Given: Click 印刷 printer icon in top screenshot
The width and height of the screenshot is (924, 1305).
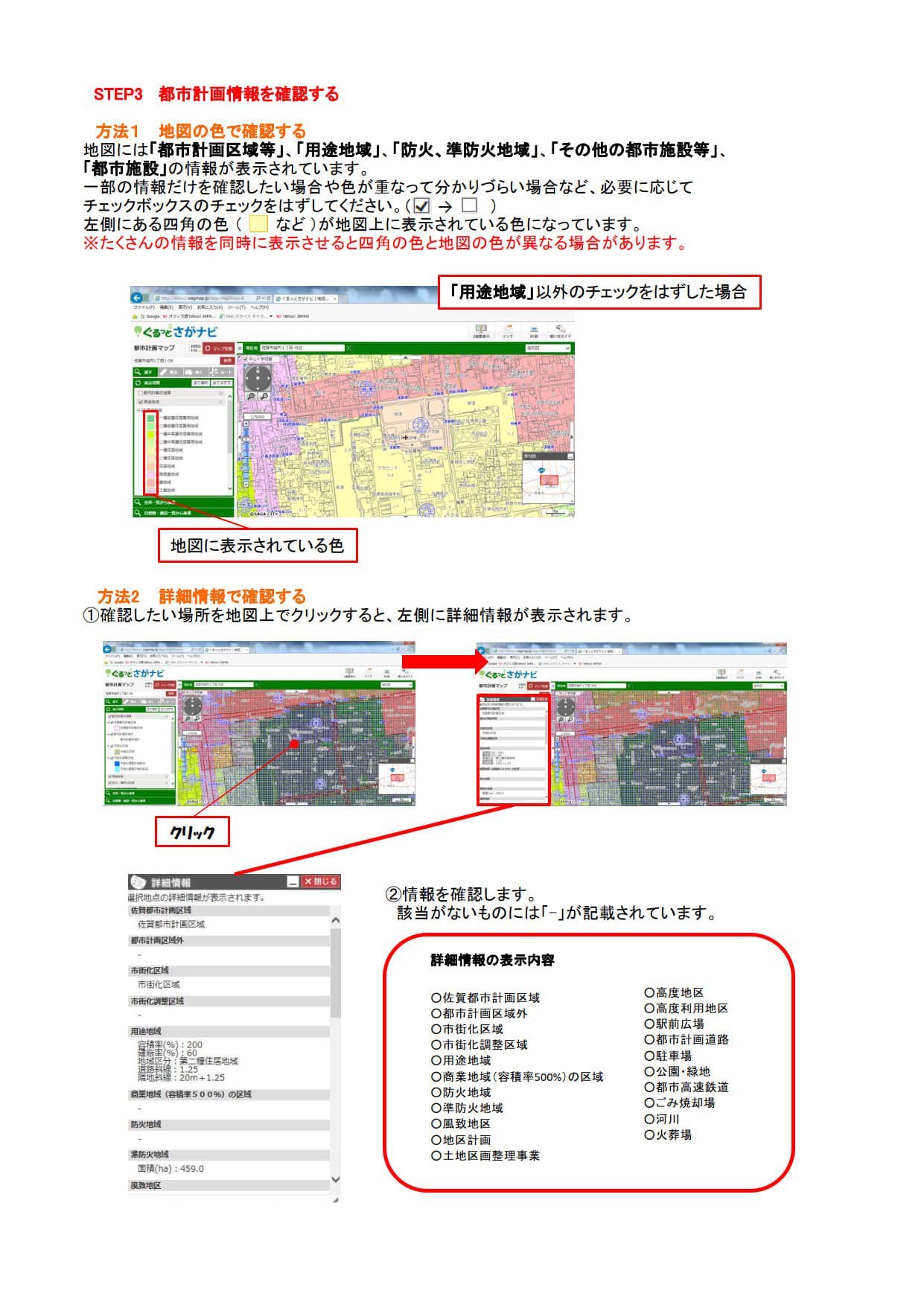Looking at the screenshot, I should (x=534, y=331).
